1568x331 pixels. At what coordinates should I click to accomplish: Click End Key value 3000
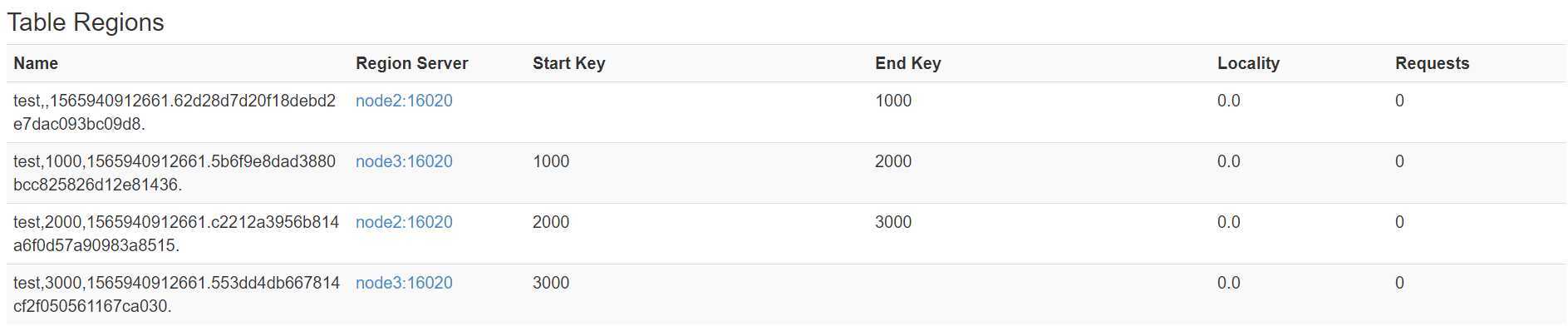click(x=893, y=222)
